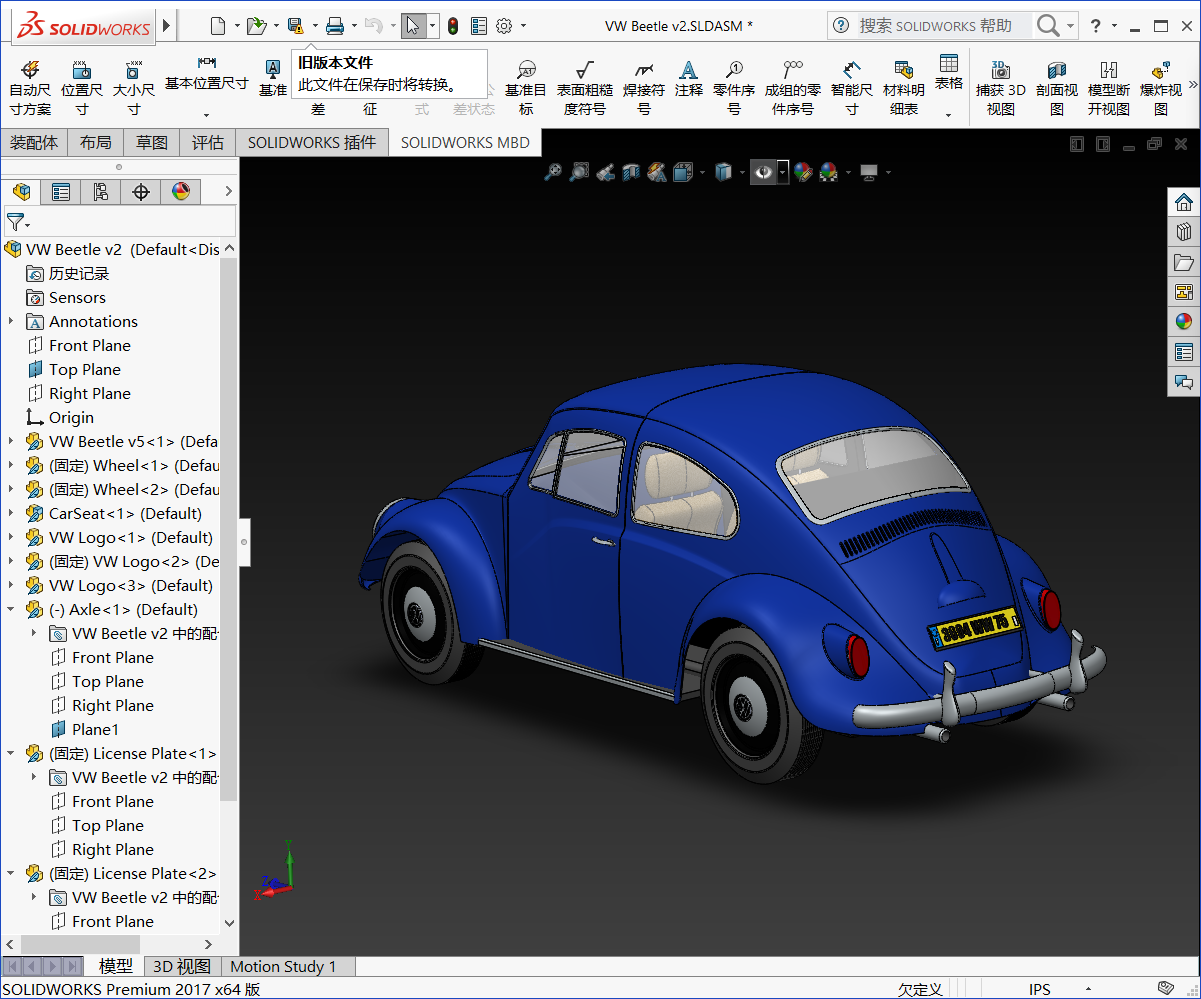Open the SOLIDWORKS Resources home icon

pyautogui.click(x=1184, y=203)
